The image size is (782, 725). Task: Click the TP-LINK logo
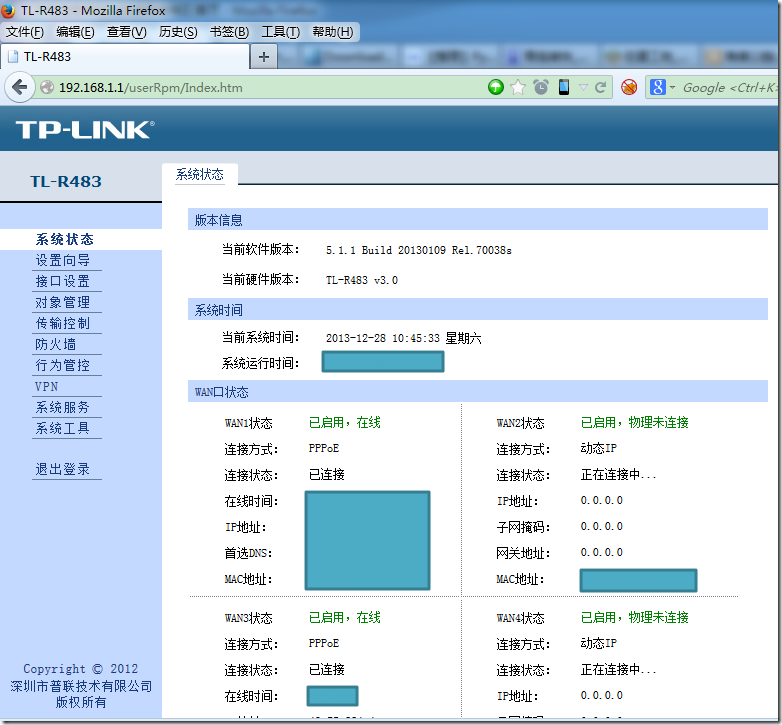(85, 130)
